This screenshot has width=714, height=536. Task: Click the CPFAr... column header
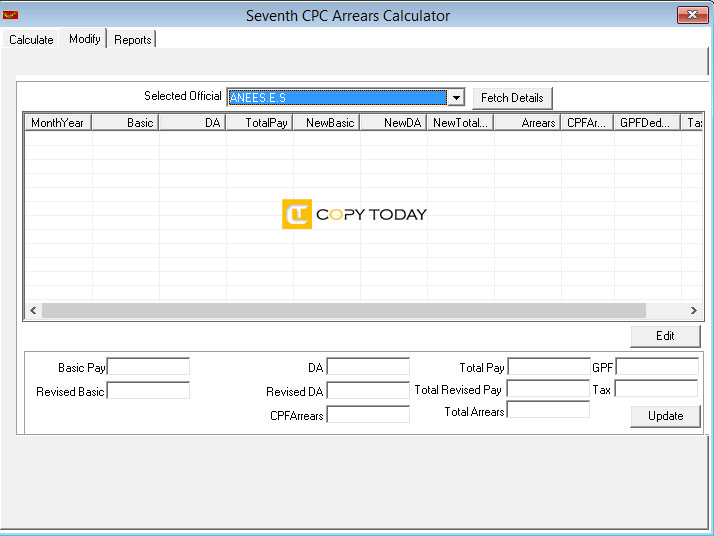[587, 123]
